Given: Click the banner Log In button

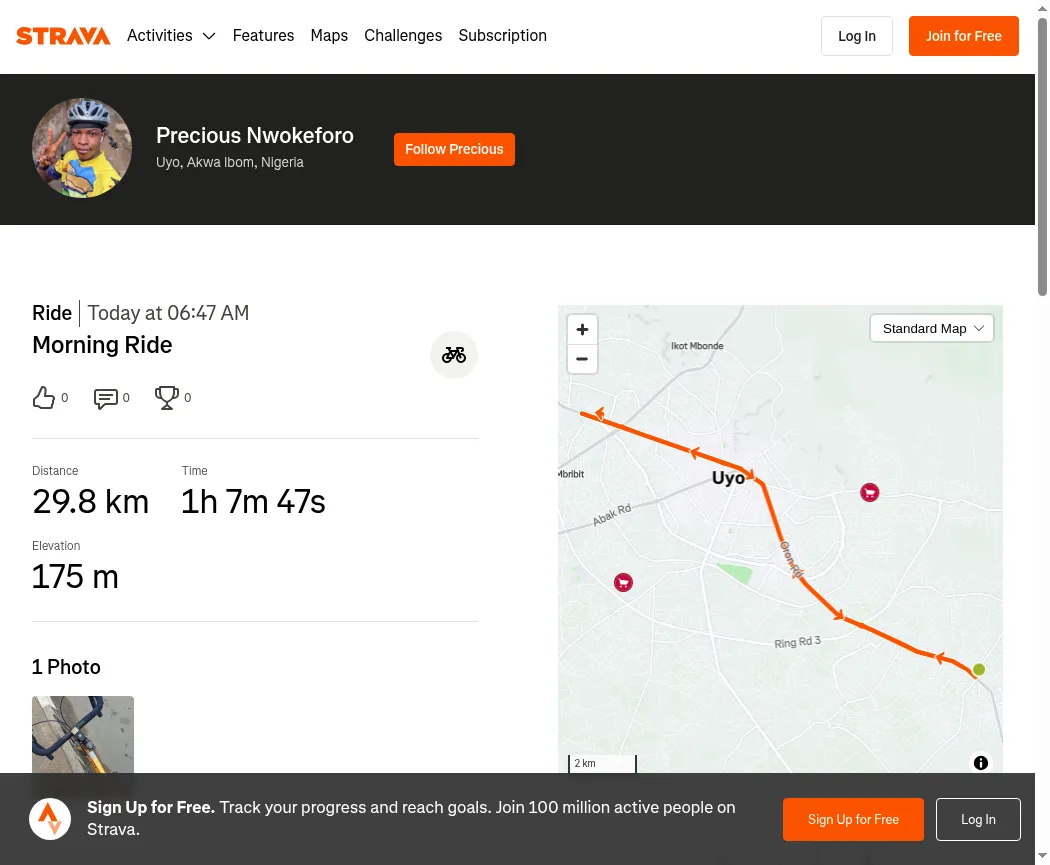Looking at the screenshot, I should click(x=978, y=819).
